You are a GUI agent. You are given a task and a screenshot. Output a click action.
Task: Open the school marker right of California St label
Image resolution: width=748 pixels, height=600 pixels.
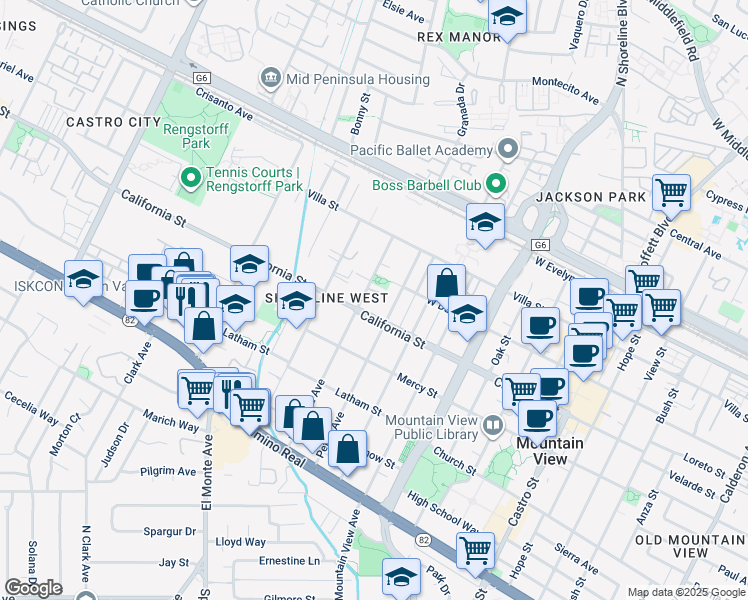[467, 316]
